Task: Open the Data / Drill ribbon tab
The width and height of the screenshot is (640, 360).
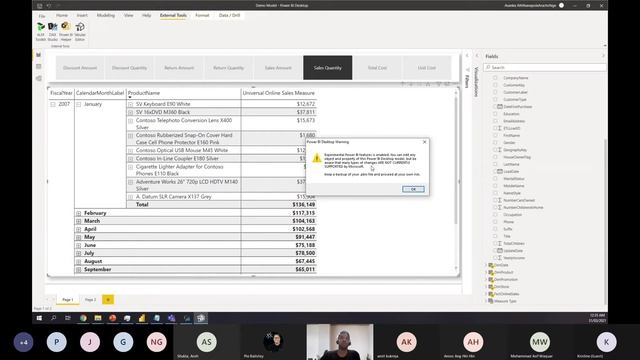Action: (229, 16)
